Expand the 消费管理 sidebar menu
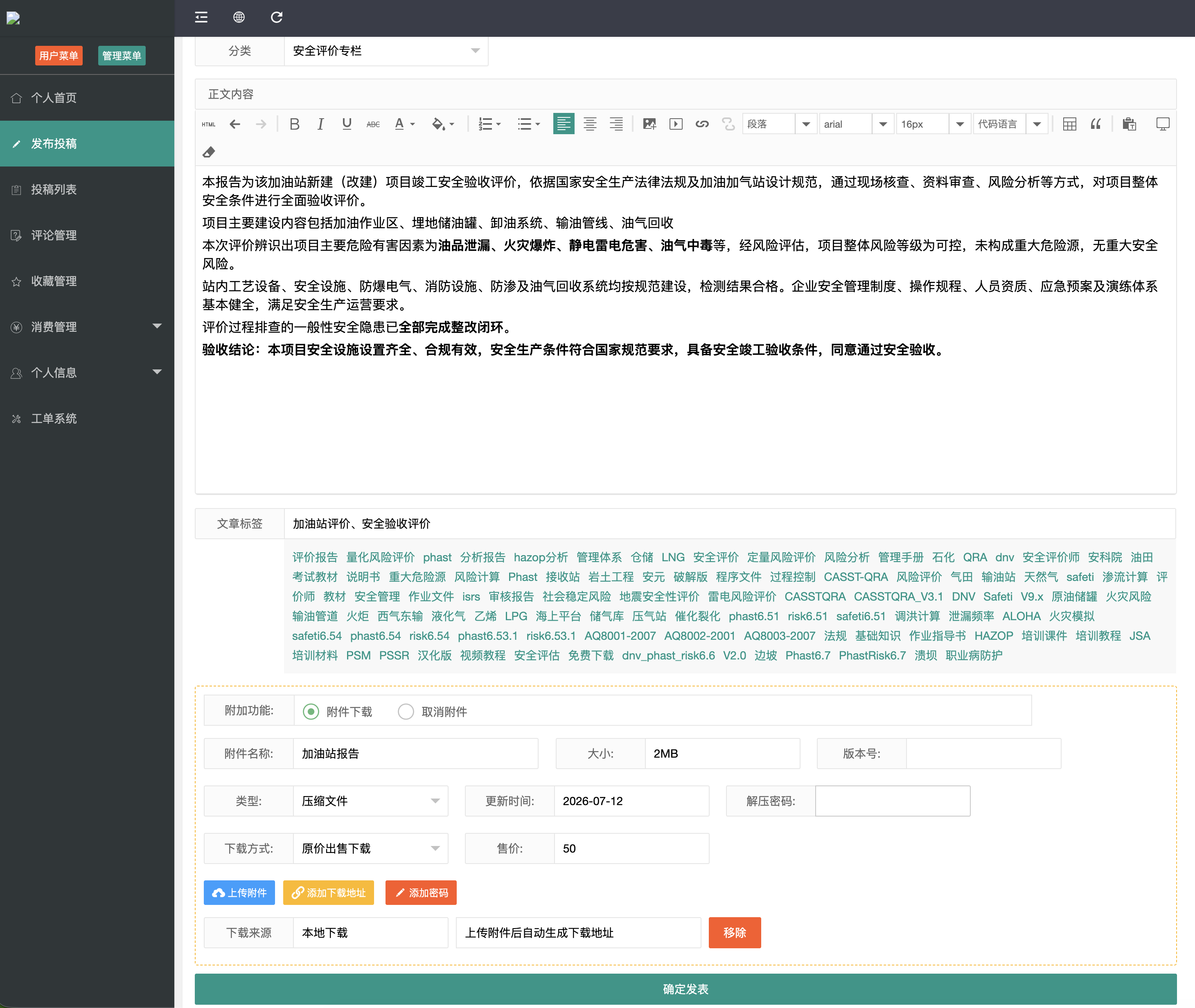Viewport: 1195px width, 1008px height. coord(87,327)
